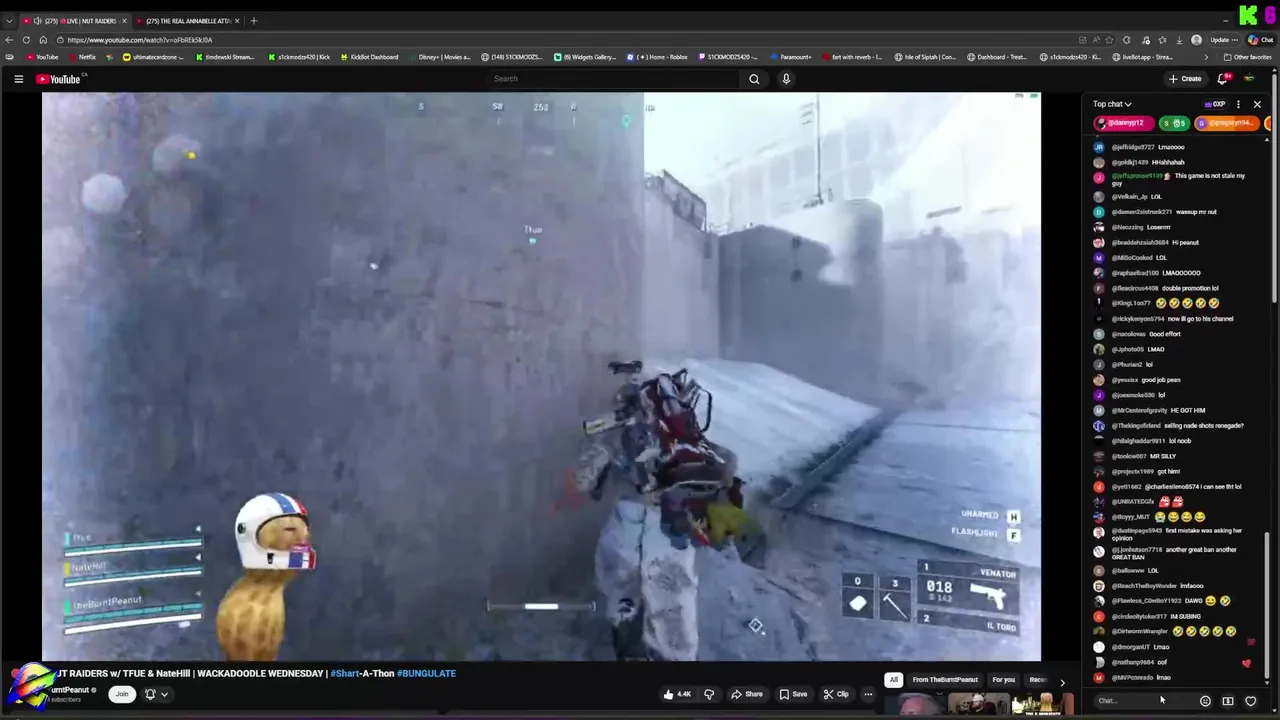Click the green gifted memberships chip
1280x720 pixels.
[1174, 123]
